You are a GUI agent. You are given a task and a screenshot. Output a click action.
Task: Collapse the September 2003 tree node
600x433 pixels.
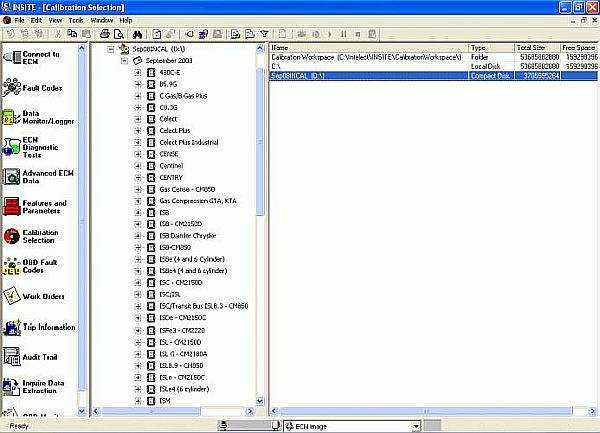coord(124,61)
